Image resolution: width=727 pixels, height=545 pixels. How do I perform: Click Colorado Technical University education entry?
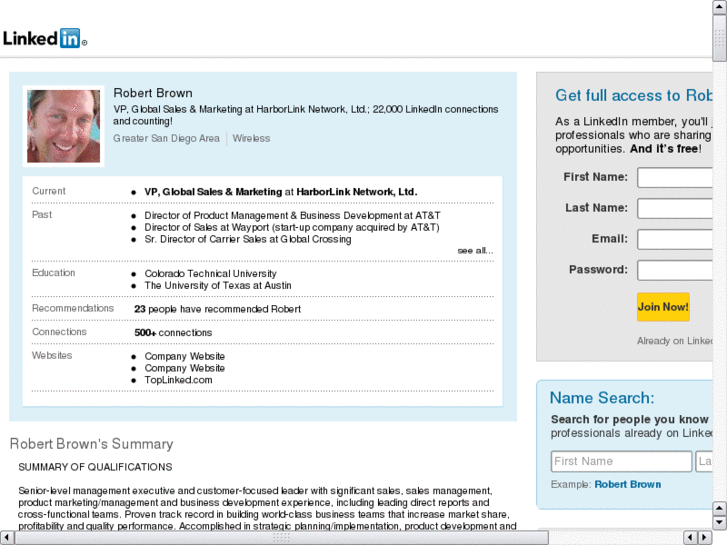(210, 274)
